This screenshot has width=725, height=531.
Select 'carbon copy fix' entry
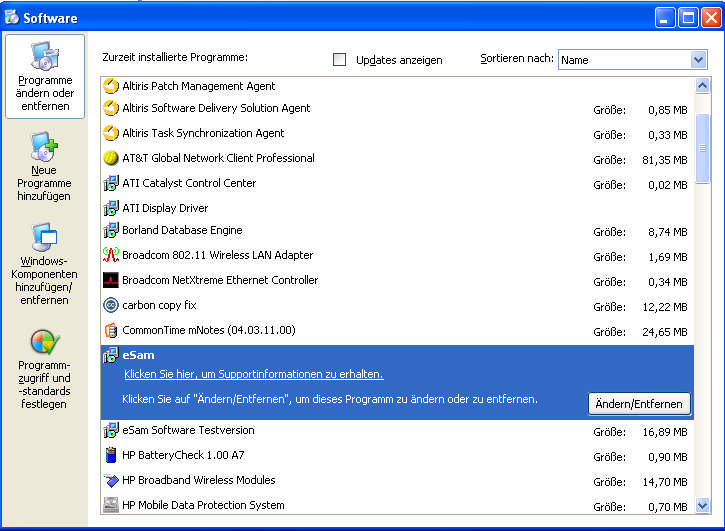(397, 305)
